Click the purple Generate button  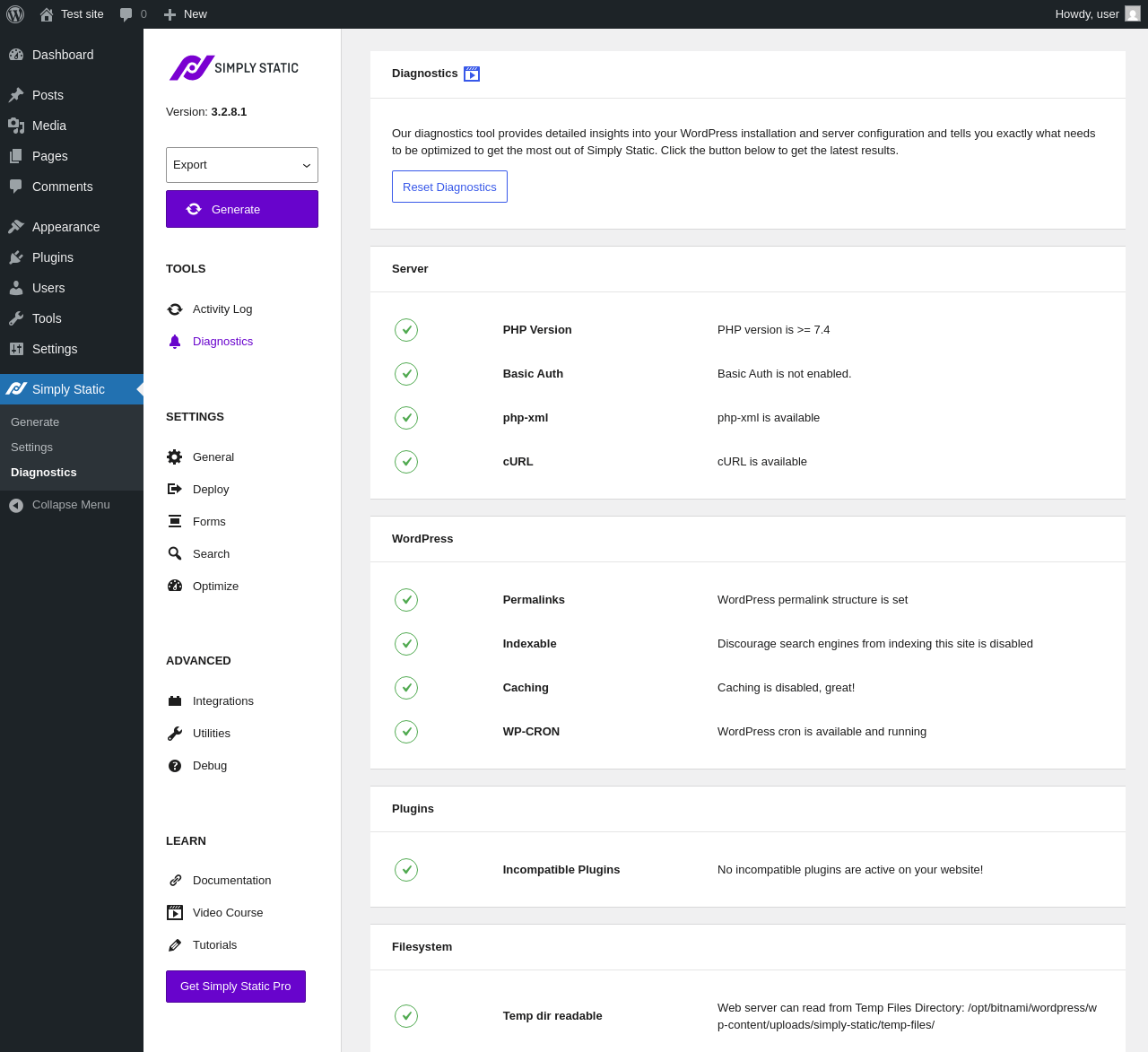[x=242, y=209]
